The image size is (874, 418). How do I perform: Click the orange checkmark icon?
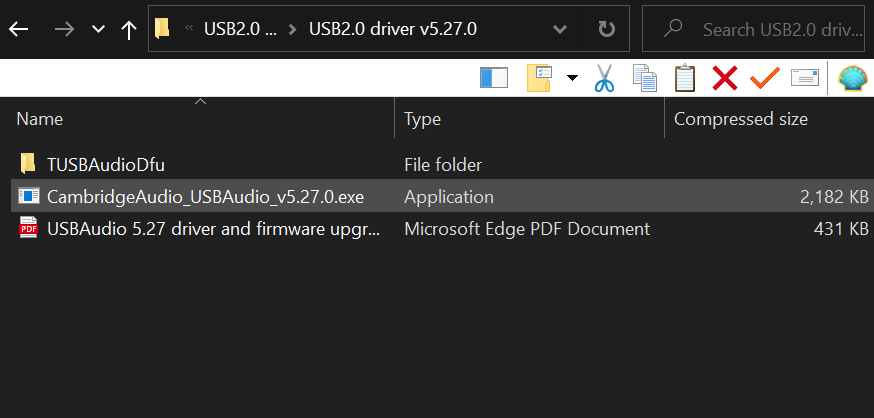pos(764,78)
